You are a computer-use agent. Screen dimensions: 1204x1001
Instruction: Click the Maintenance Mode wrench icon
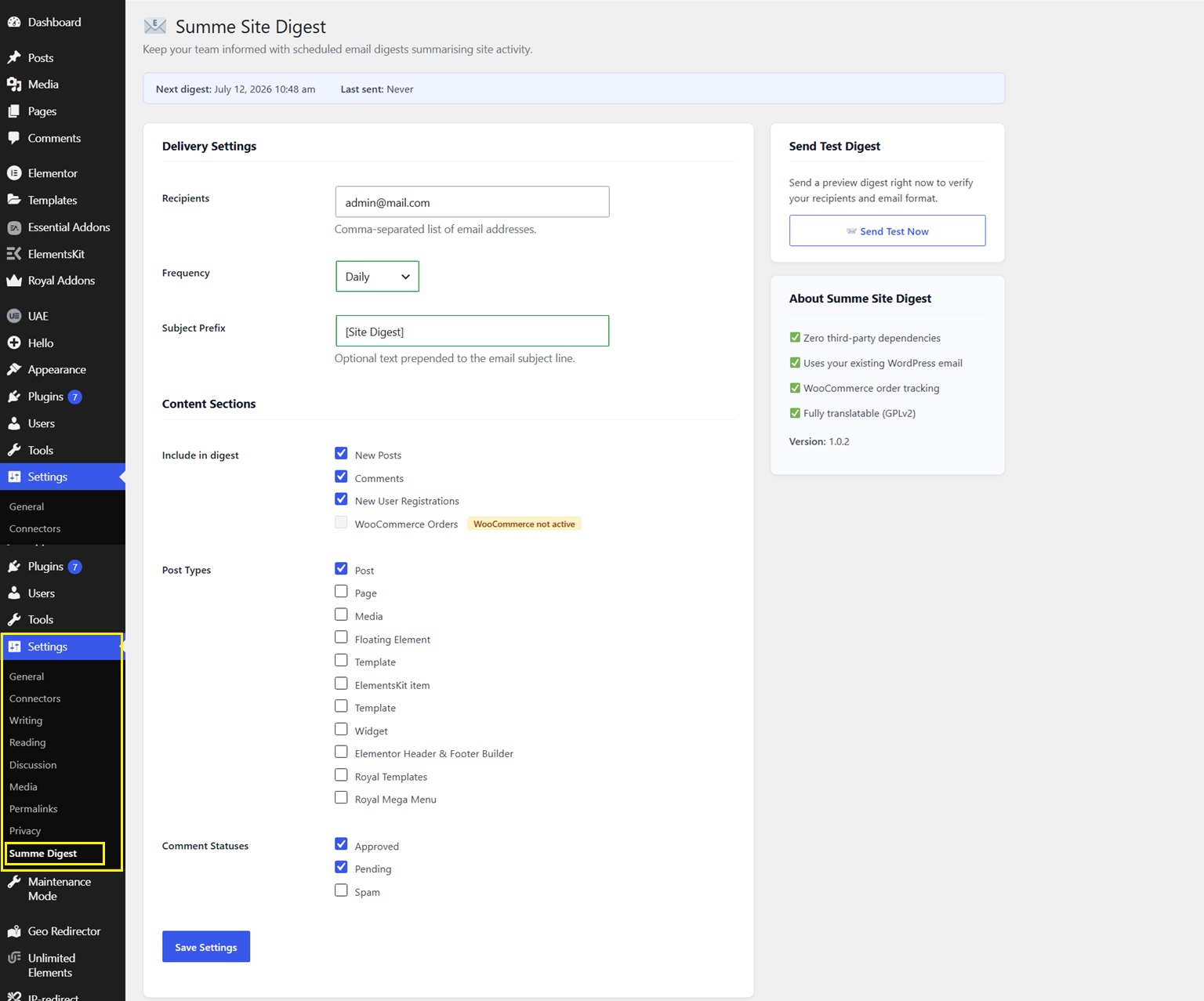pyautogui.click(x=14, y=882)
